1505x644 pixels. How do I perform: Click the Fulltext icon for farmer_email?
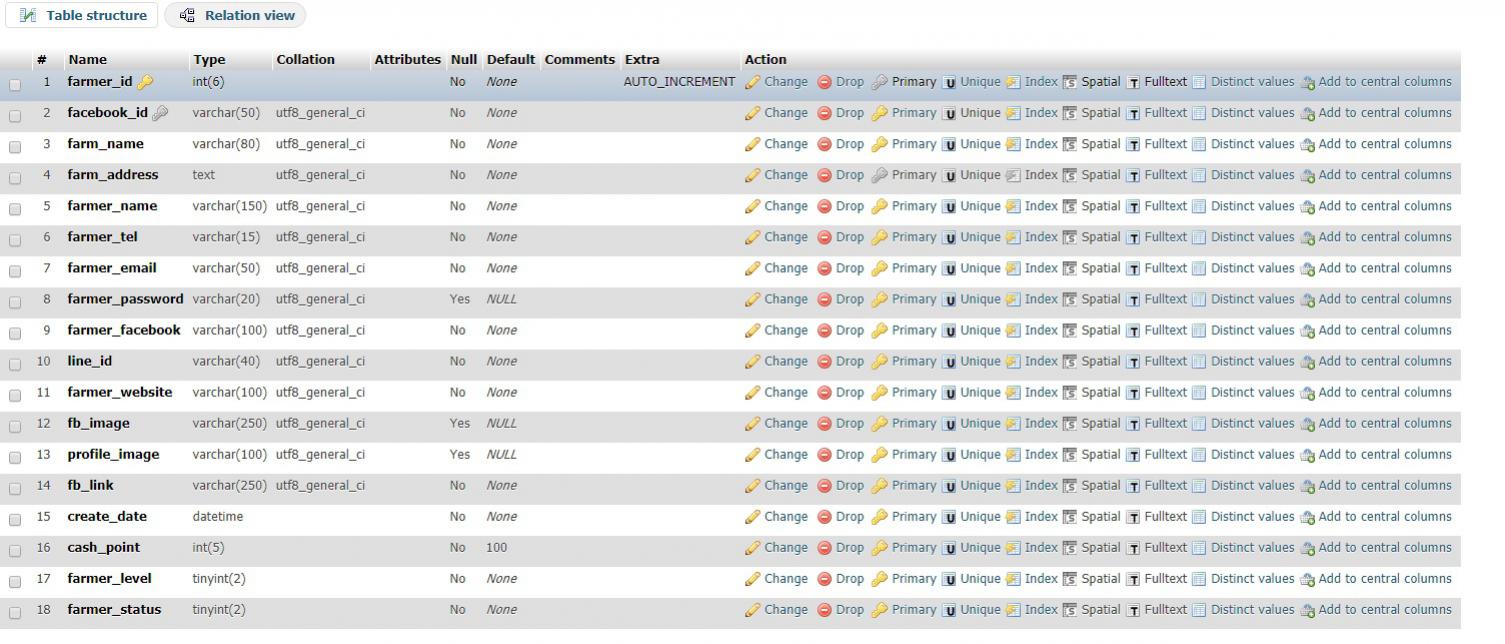[x=1133, y=268]
